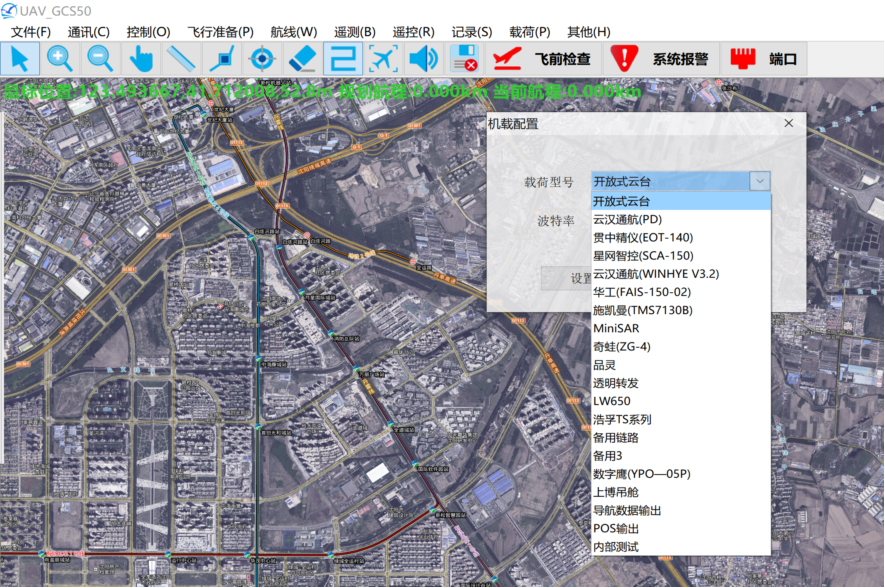Click the save disk with red X icon
Image resolution: width=885 pixels, height=588 pixels.
pyautogui.click(x=463, y=59)
